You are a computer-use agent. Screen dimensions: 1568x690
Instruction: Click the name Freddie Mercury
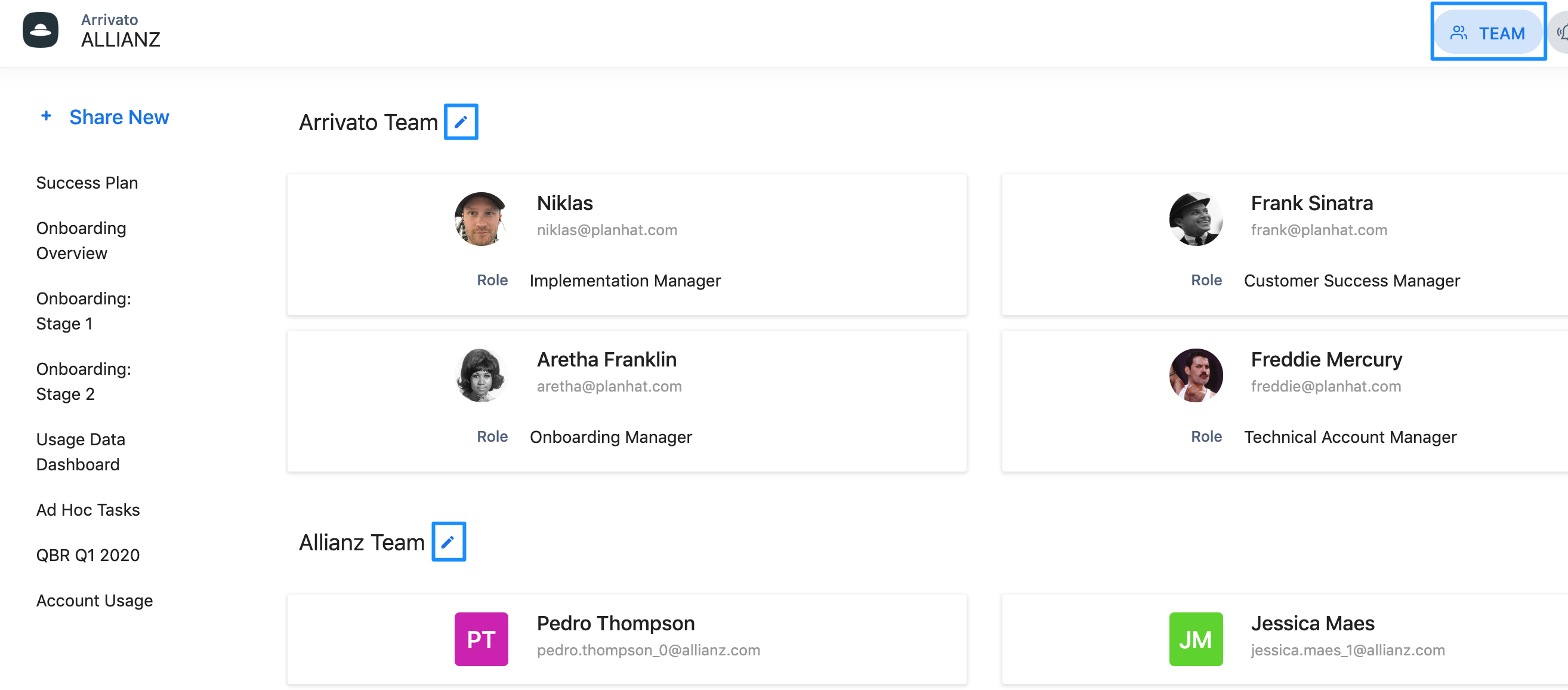[x=1326, y=359]
